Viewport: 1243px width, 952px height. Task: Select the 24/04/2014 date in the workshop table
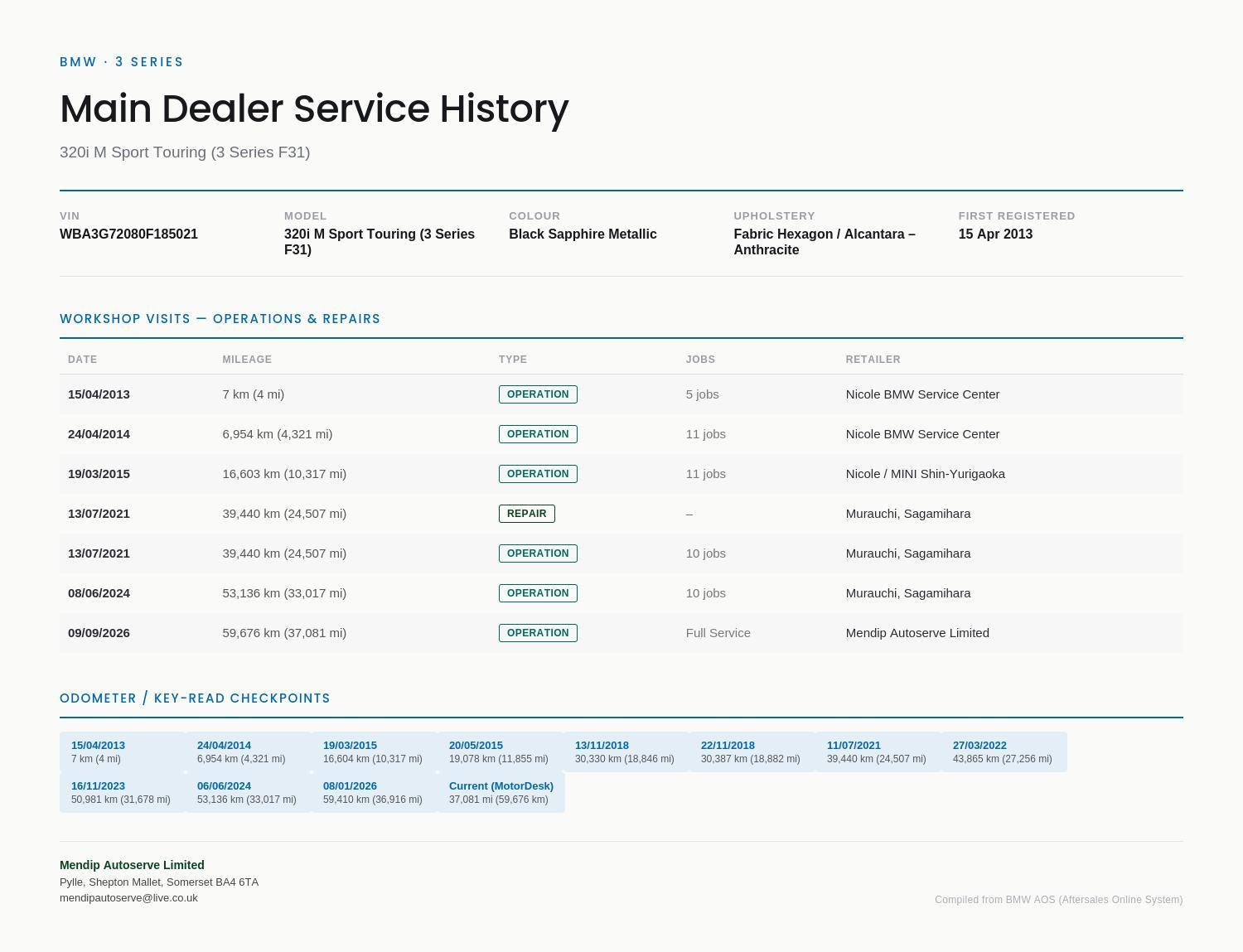(99, 434)
